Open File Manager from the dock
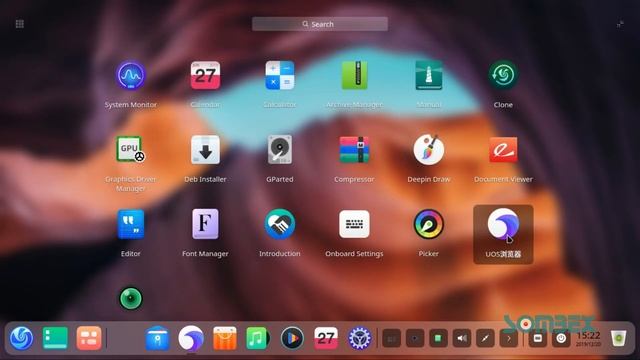Screen dimensions: 640x360 (x=157, y=338)
